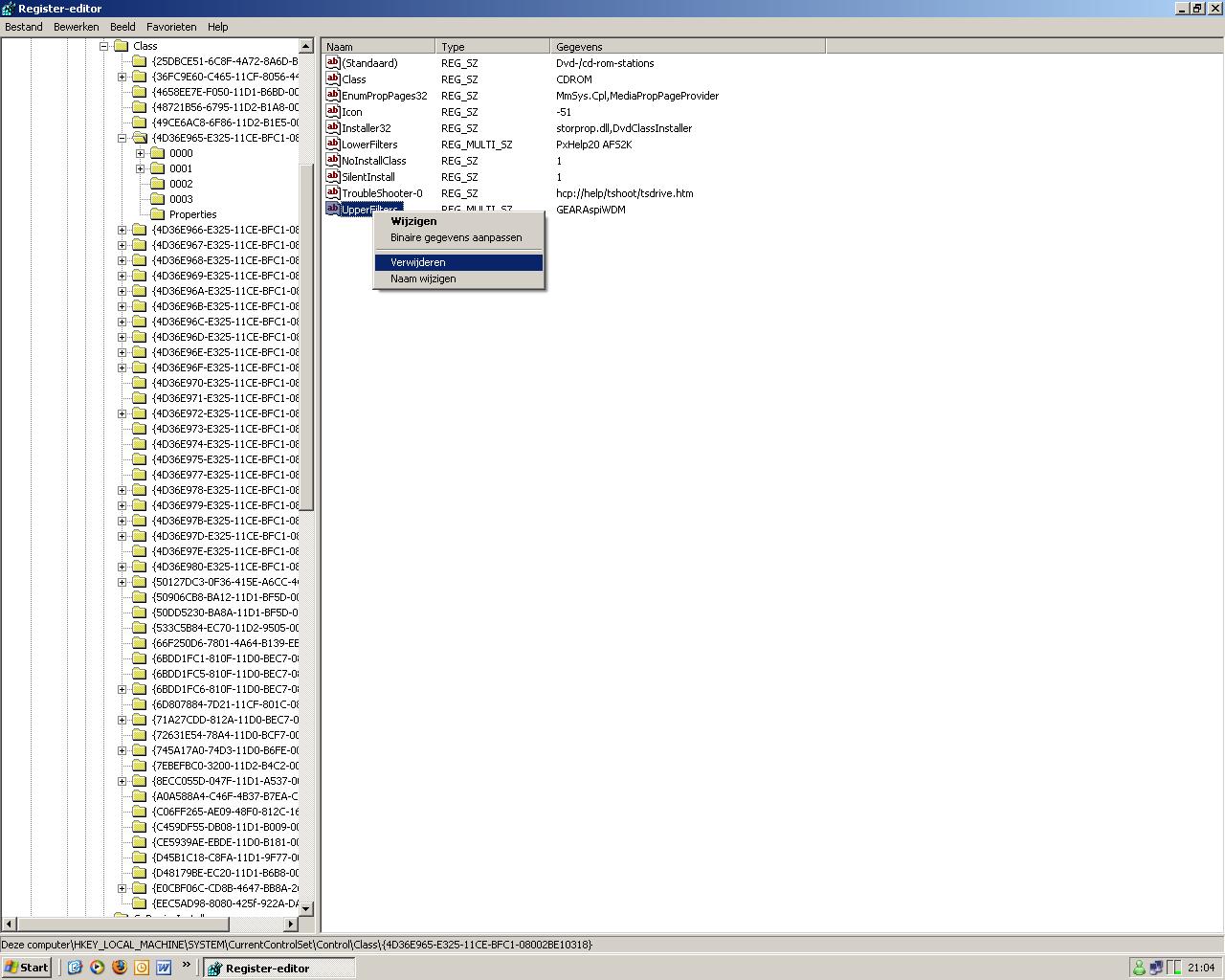Screen dimensions: 1225x980
Task: Collapse the Class key in the tree
Action: [104, 46]
